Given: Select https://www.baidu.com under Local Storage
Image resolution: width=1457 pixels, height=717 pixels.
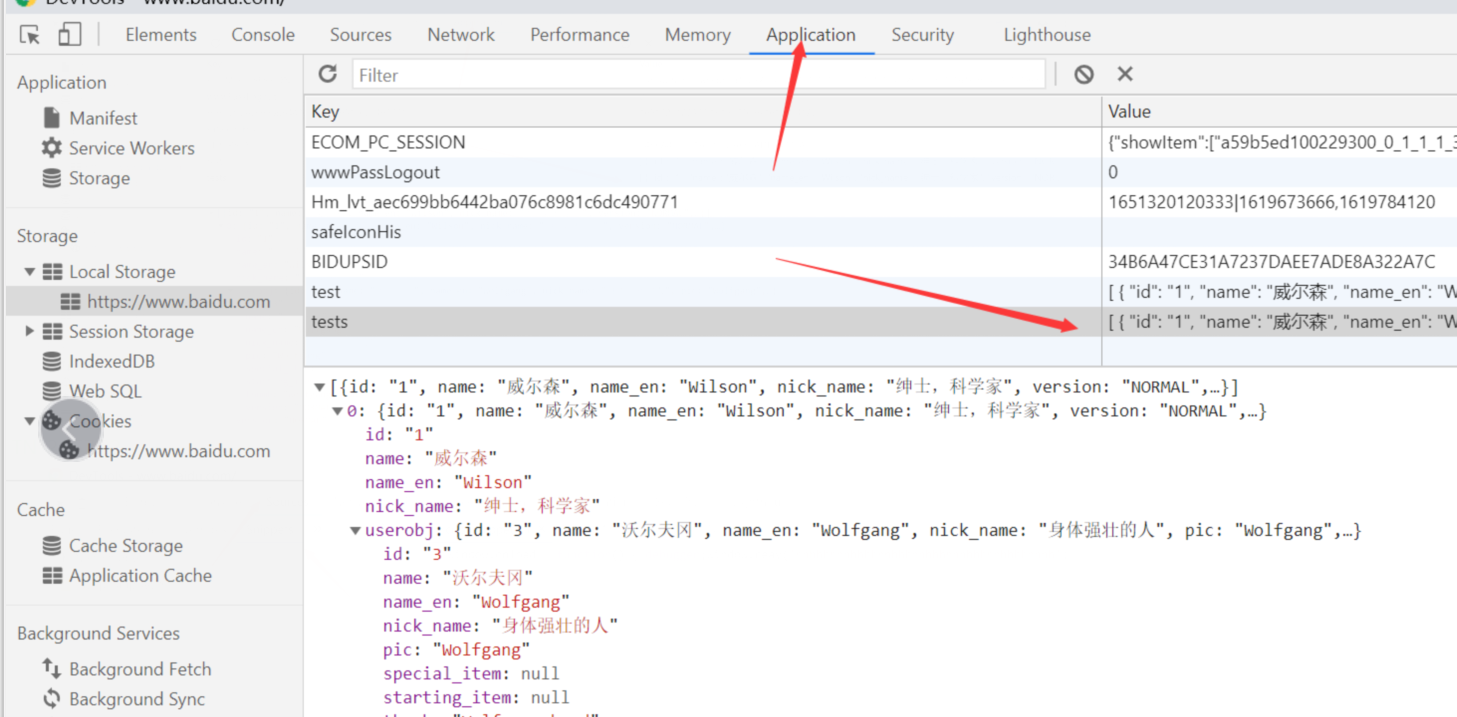Looking at the screenshot, I should (x=178, y=301).
